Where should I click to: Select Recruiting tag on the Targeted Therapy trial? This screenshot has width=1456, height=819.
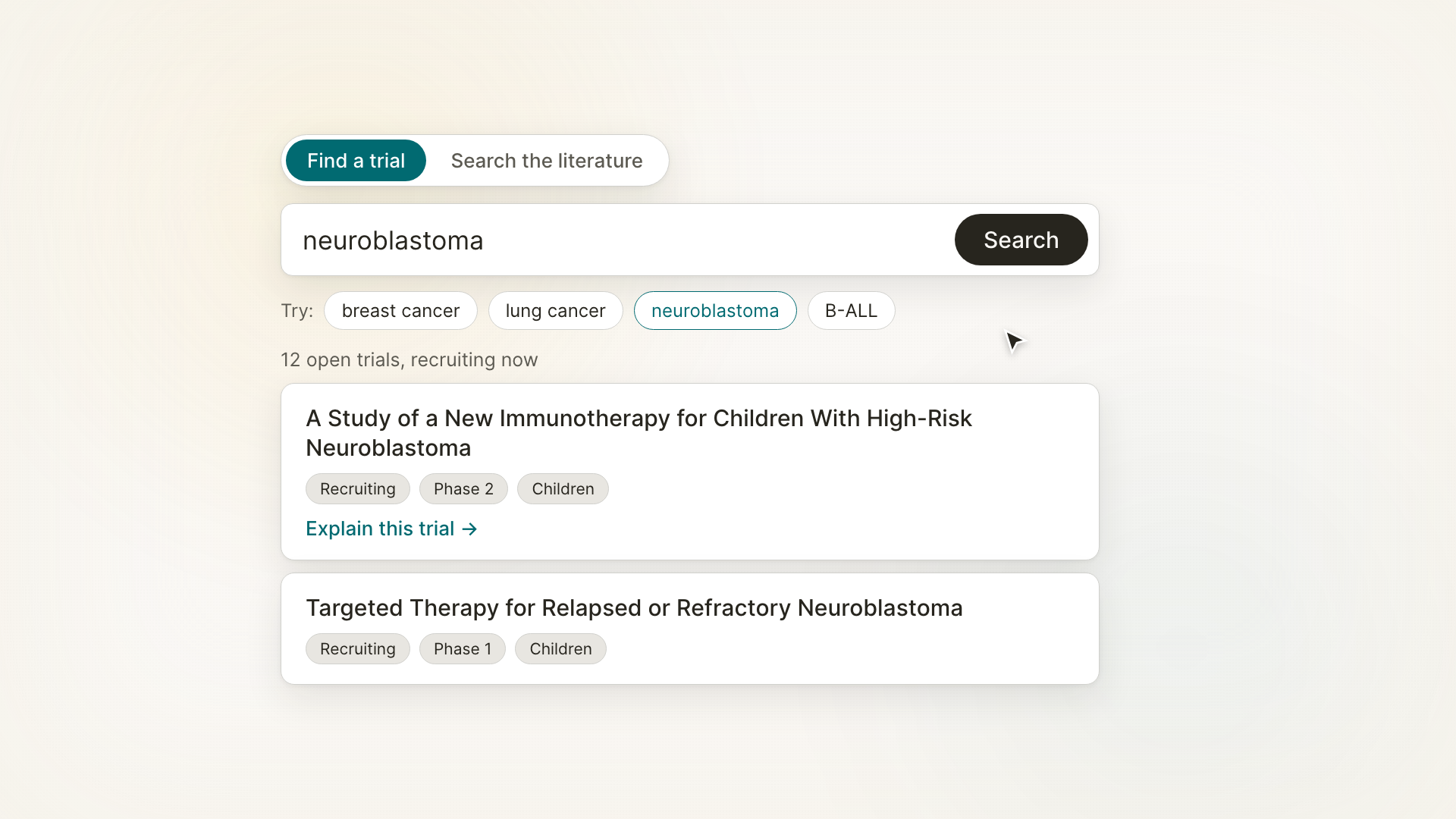point(358,649)
